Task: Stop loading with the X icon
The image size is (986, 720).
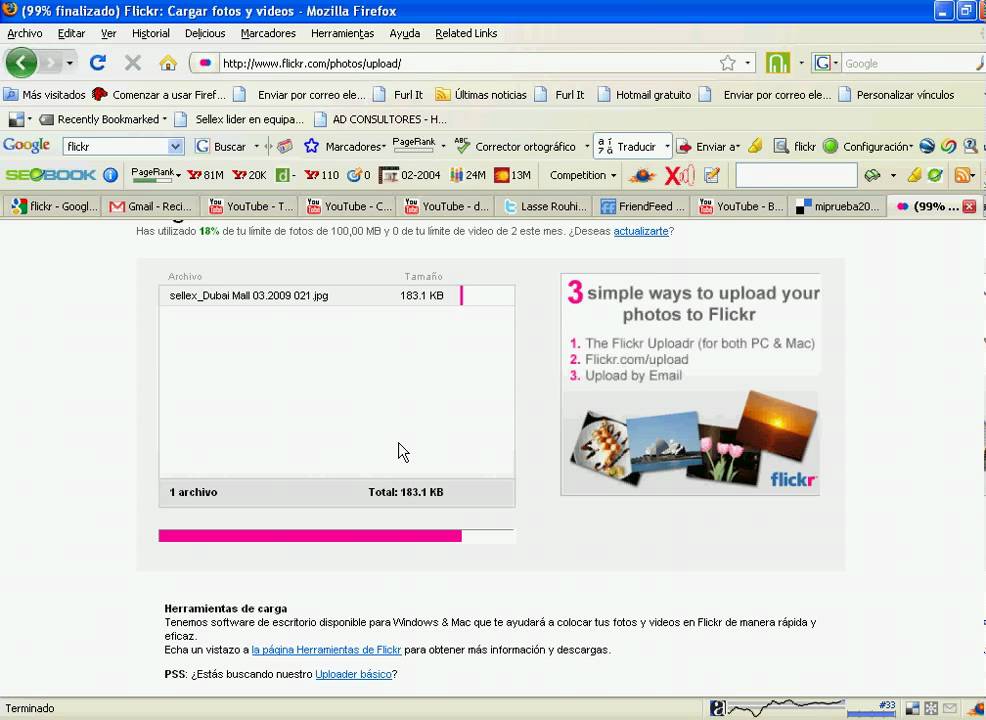Action: [133, 63]
